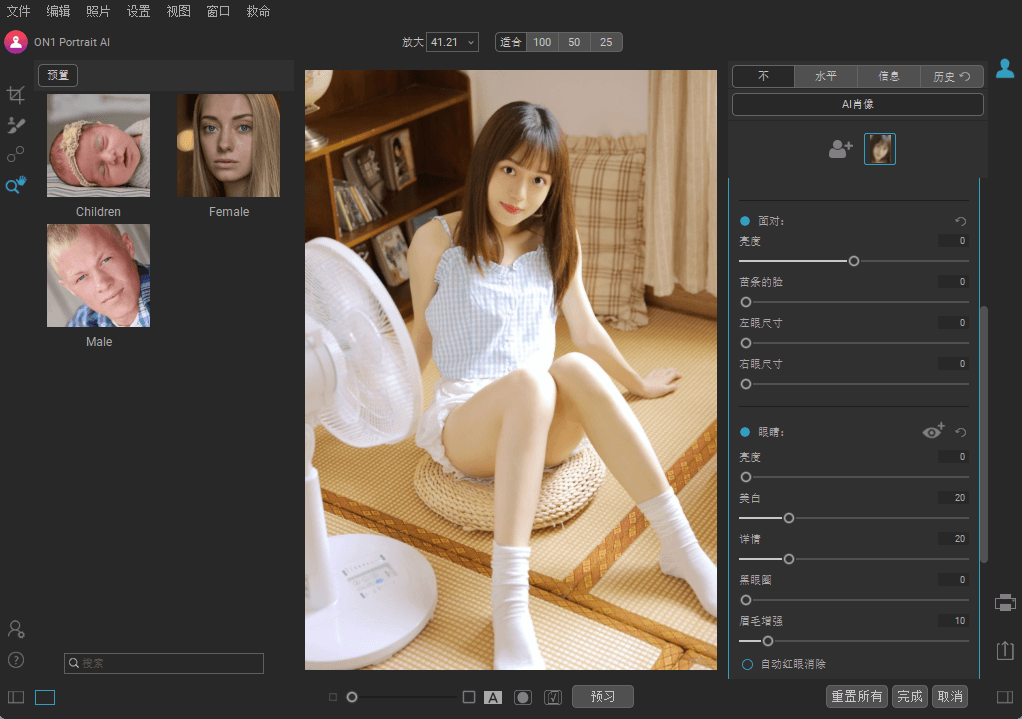Toggle the right panel visibility icon

pyautogui.click(x=1005, y=697)
